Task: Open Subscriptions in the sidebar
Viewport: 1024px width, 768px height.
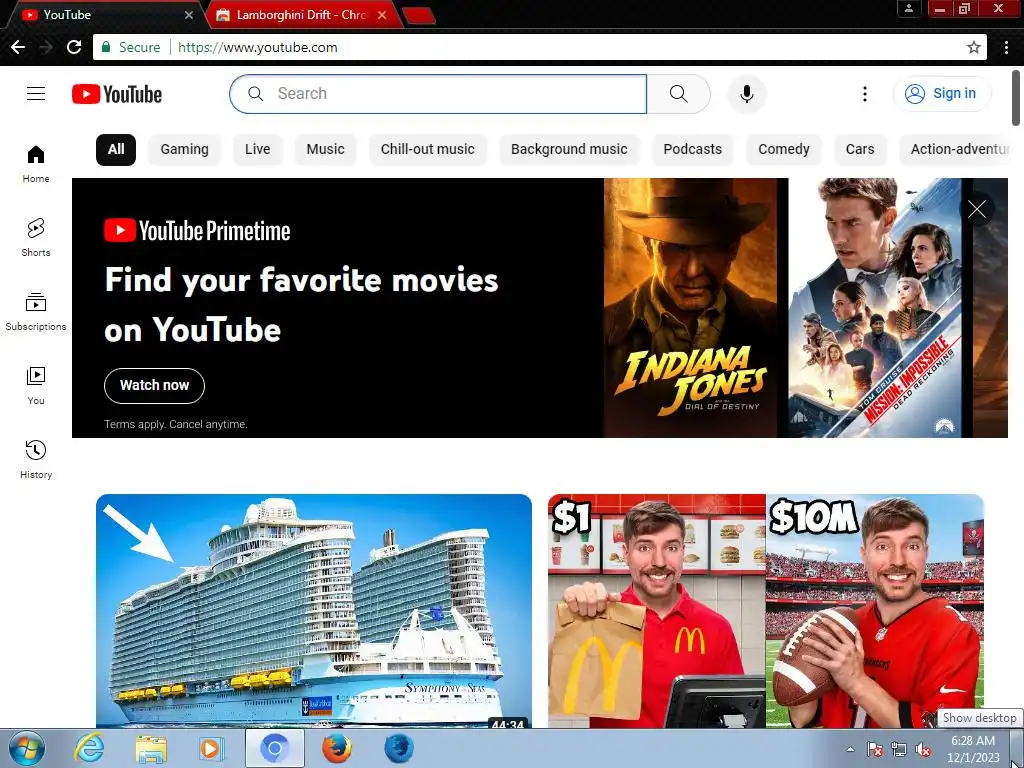Action: (x=36, y=312)
